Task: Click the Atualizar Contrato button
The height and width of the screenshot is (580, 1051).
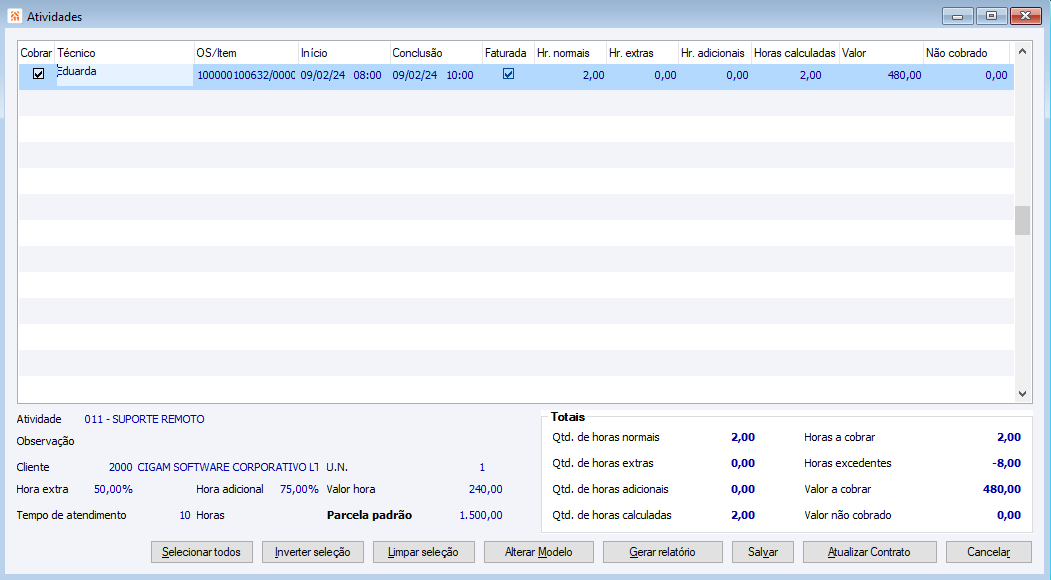Action: click(x=869, y=552)
